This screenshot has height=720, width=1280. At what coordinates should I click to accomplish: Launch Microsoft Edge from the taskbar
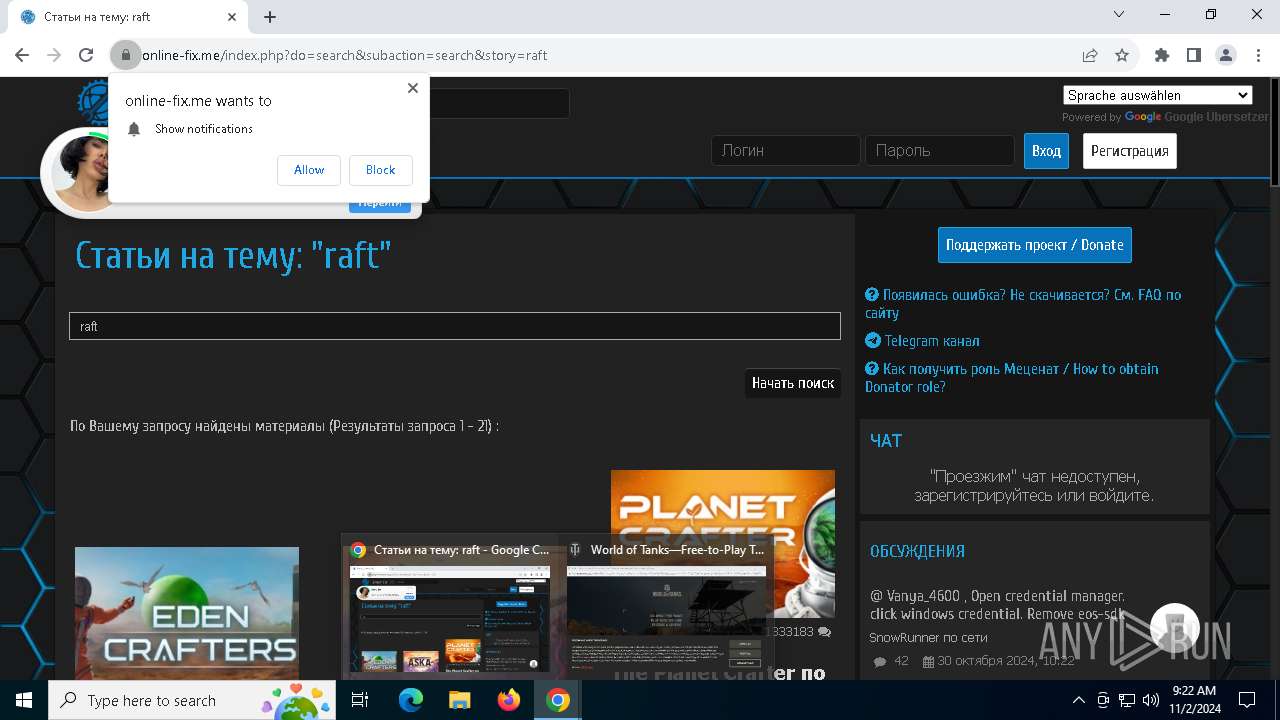point(411,700)
